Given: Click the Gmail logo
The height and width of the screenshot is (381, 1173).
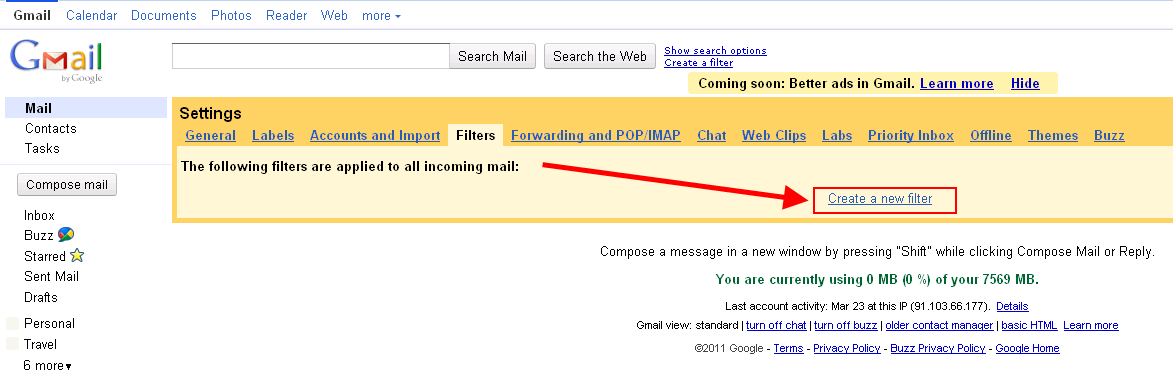Looking at the screenshot, I should [57, 61].
